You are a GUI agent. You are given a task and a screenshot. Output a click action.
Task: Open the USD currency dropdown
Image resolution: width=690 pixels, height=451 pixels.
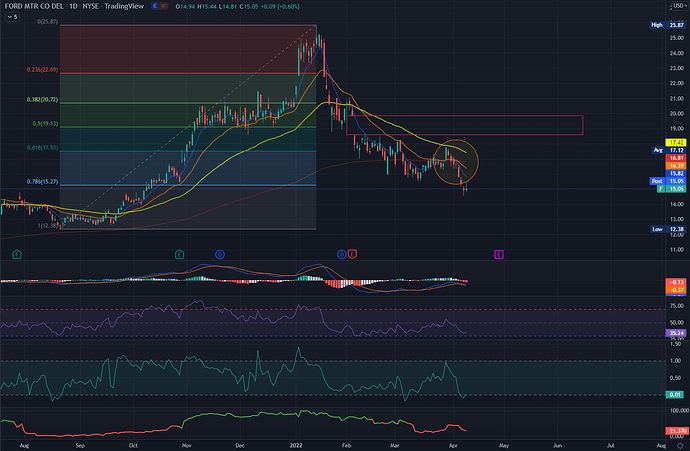point(679,6)
